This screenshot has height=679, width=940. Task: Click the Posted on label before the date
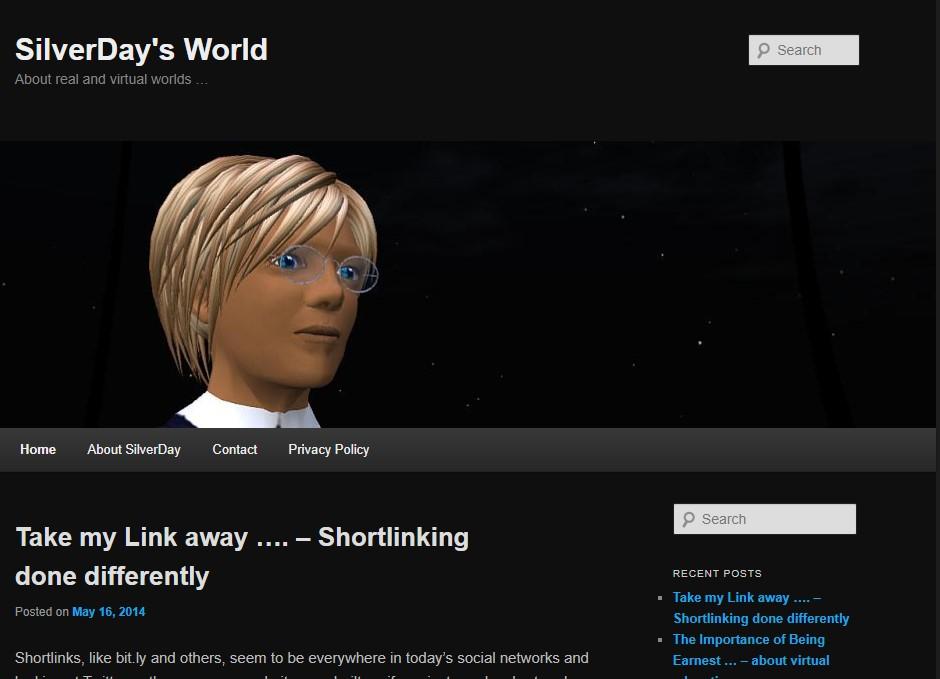tap(41, 612)
